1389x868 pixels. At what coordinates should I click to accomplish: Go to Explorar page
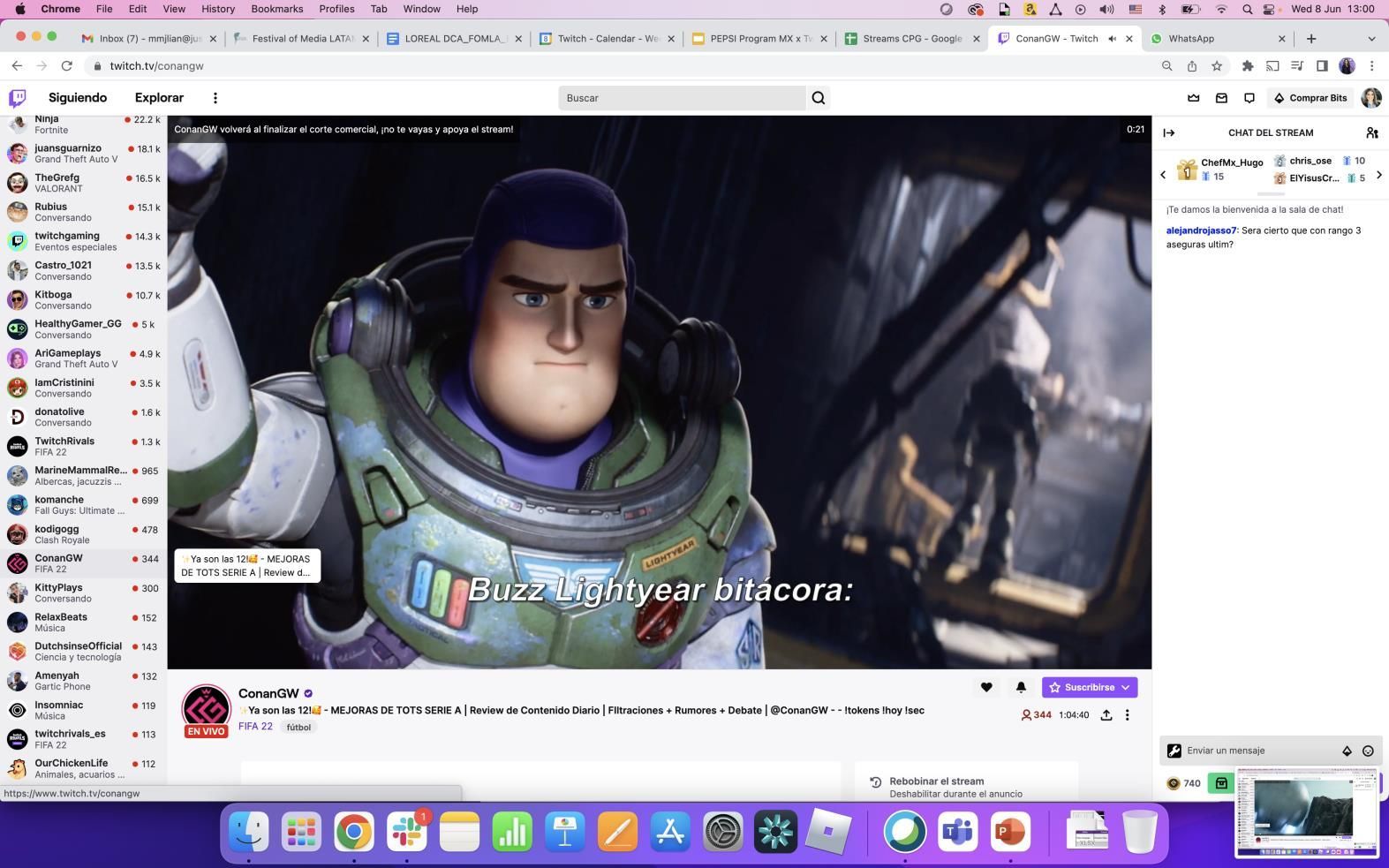click(x=159, y=98)
